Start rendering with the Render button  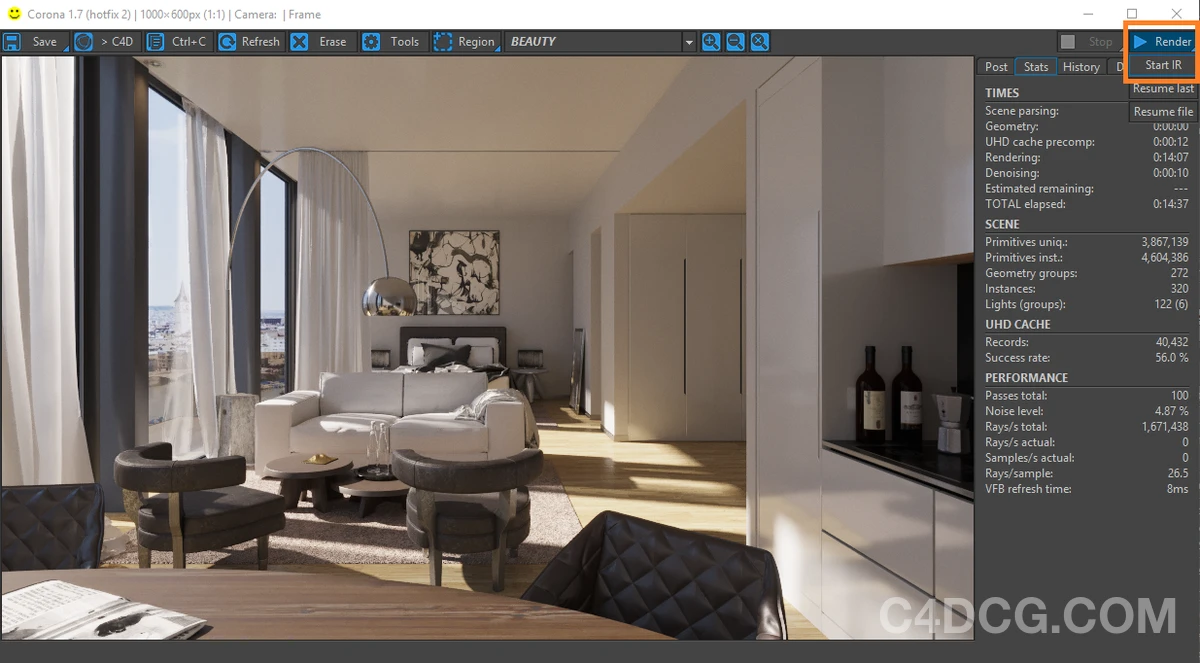click(x=1162, y=42)
